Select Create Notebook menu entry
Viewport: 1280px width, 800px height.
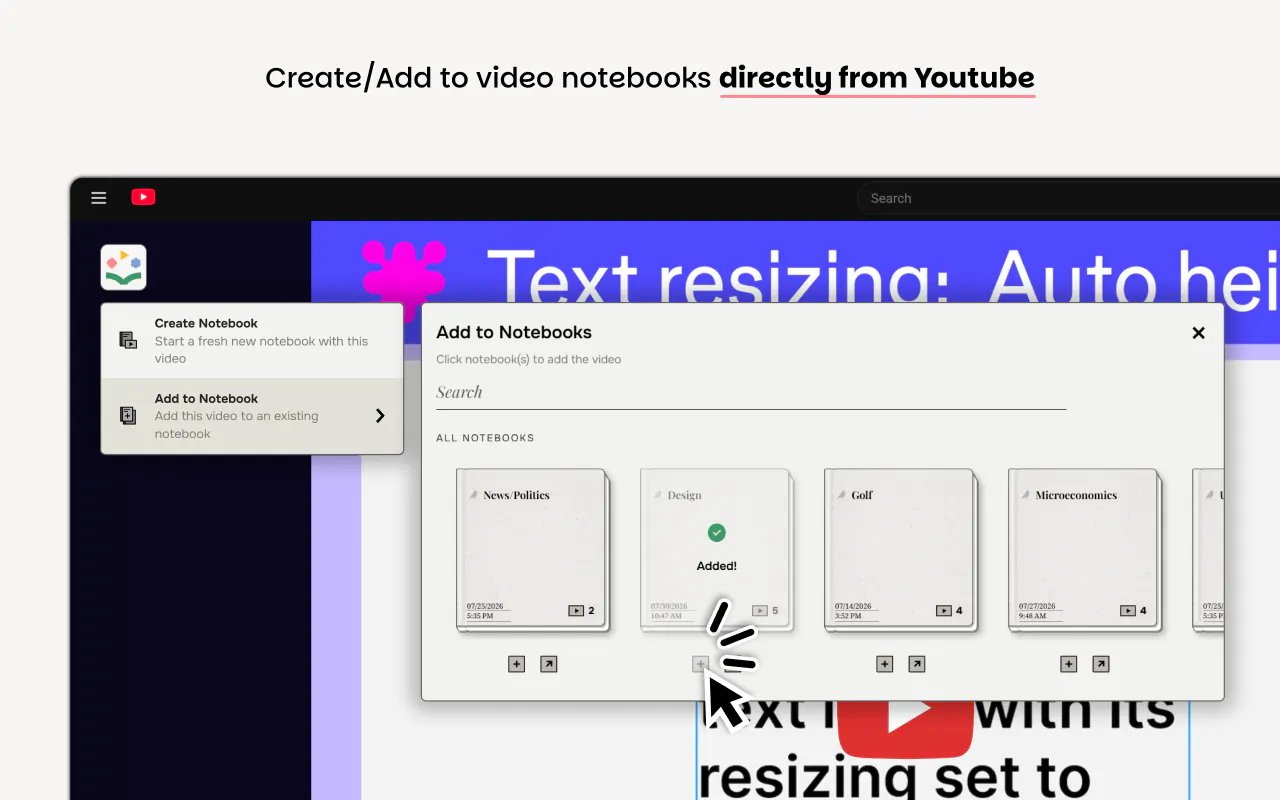[x=252, y=341]
